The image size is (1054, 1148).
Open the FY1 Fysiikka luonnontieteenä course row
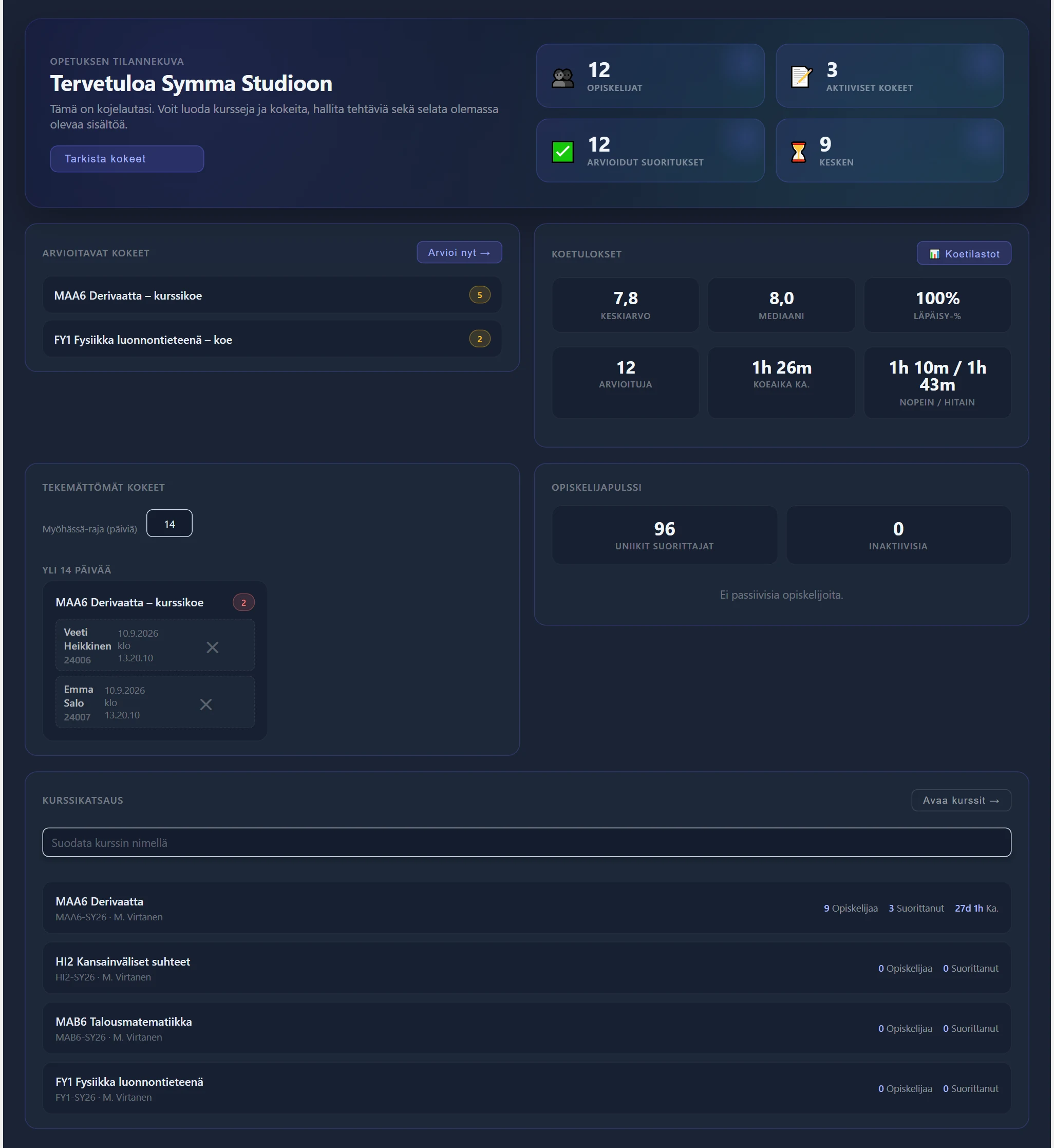point(526,1088)
